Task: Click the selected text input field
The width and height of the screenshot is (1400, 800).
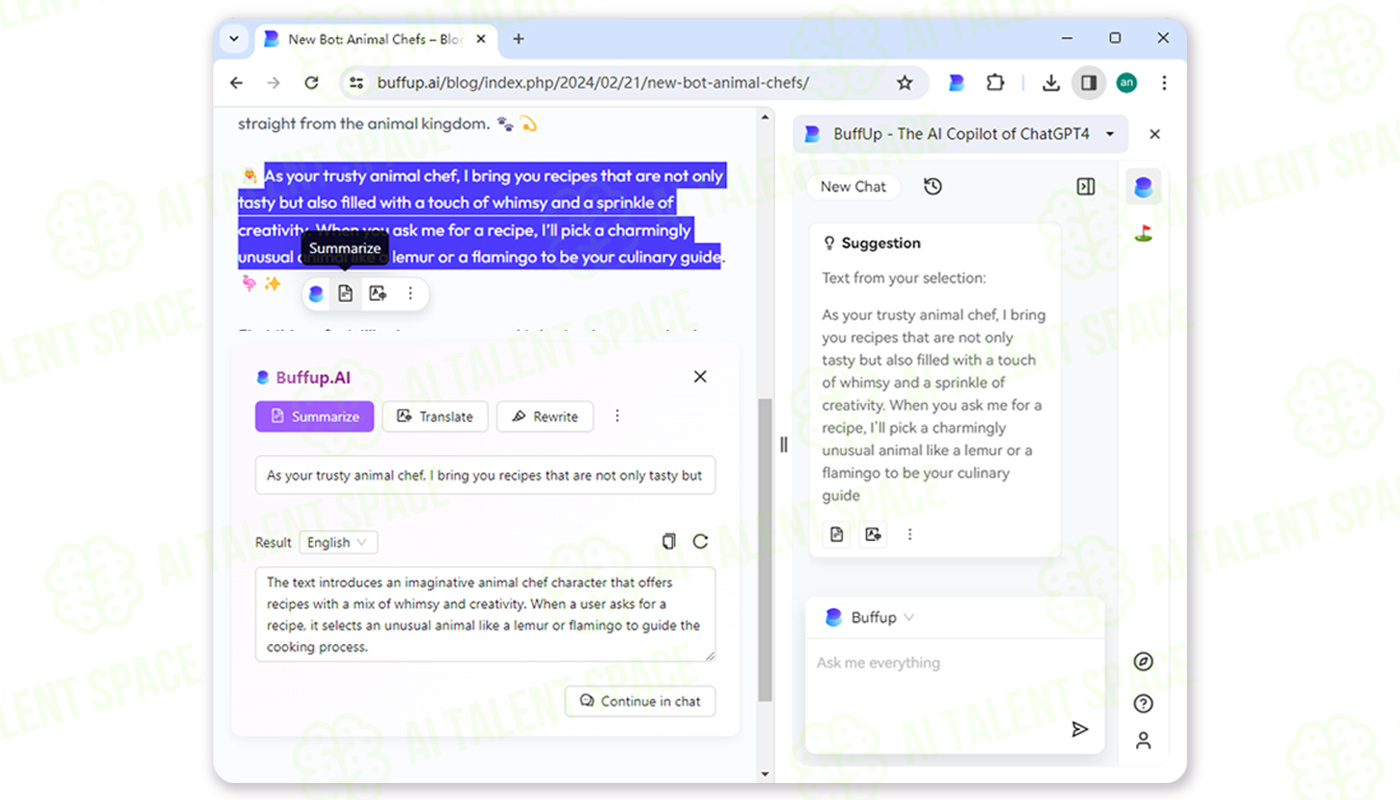Action: coord(485,476)
